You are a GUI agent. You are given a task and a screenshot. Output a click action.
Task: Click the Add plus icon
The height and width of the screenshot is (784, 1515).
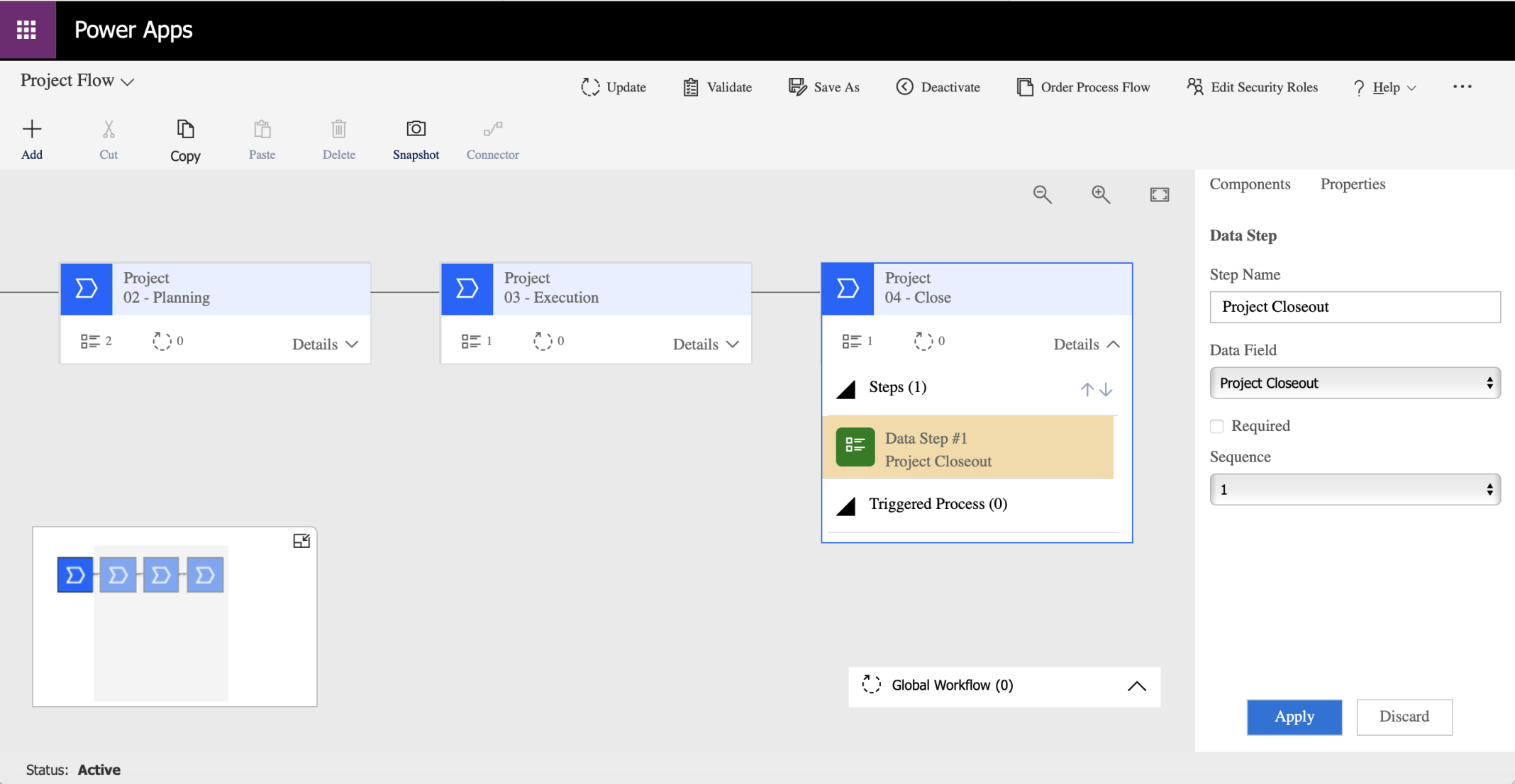click(32, 129)
